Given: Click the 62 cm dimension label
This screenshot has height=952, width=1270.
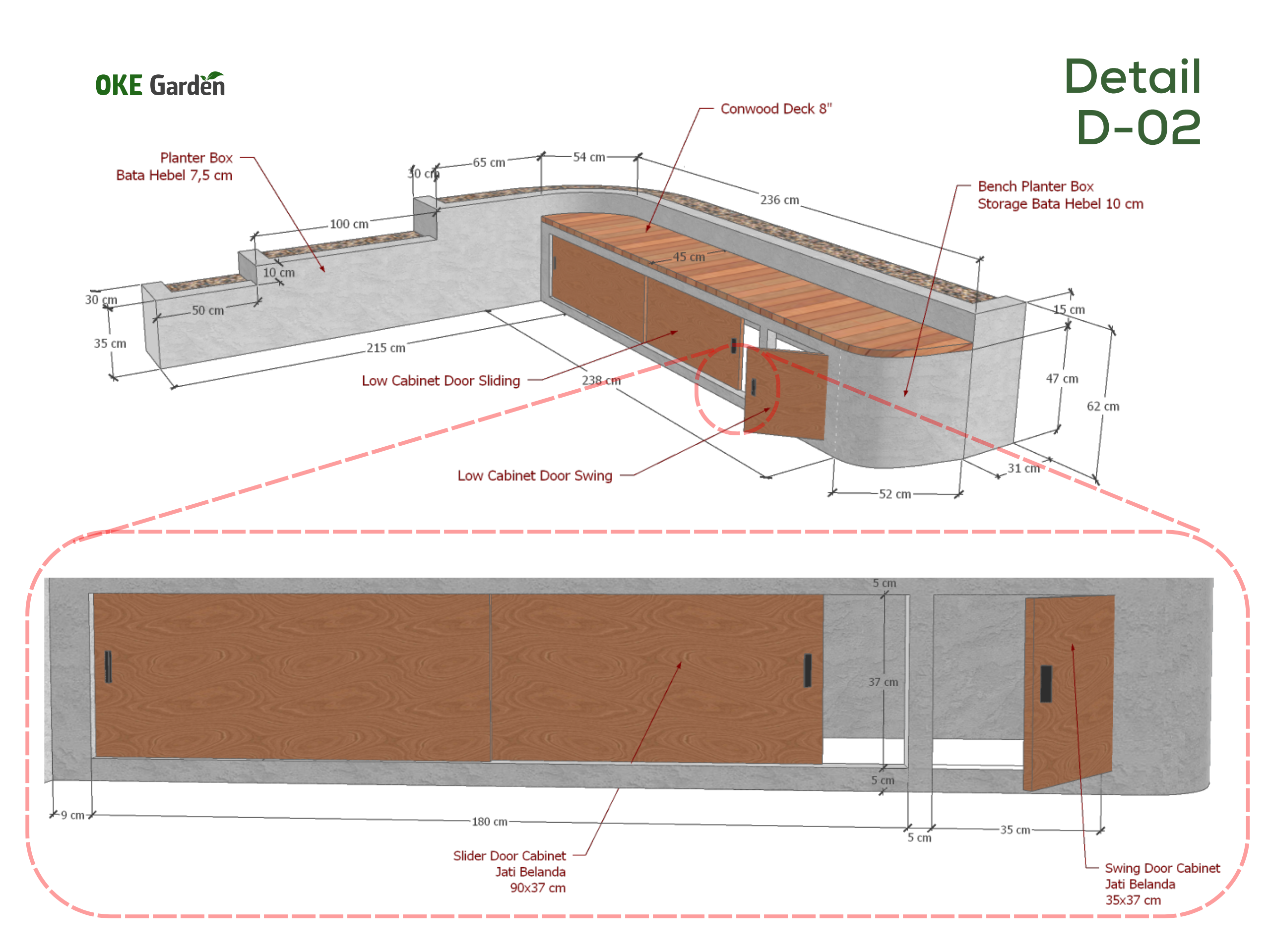Looking at the screenshot, I should pos(1102,406).
